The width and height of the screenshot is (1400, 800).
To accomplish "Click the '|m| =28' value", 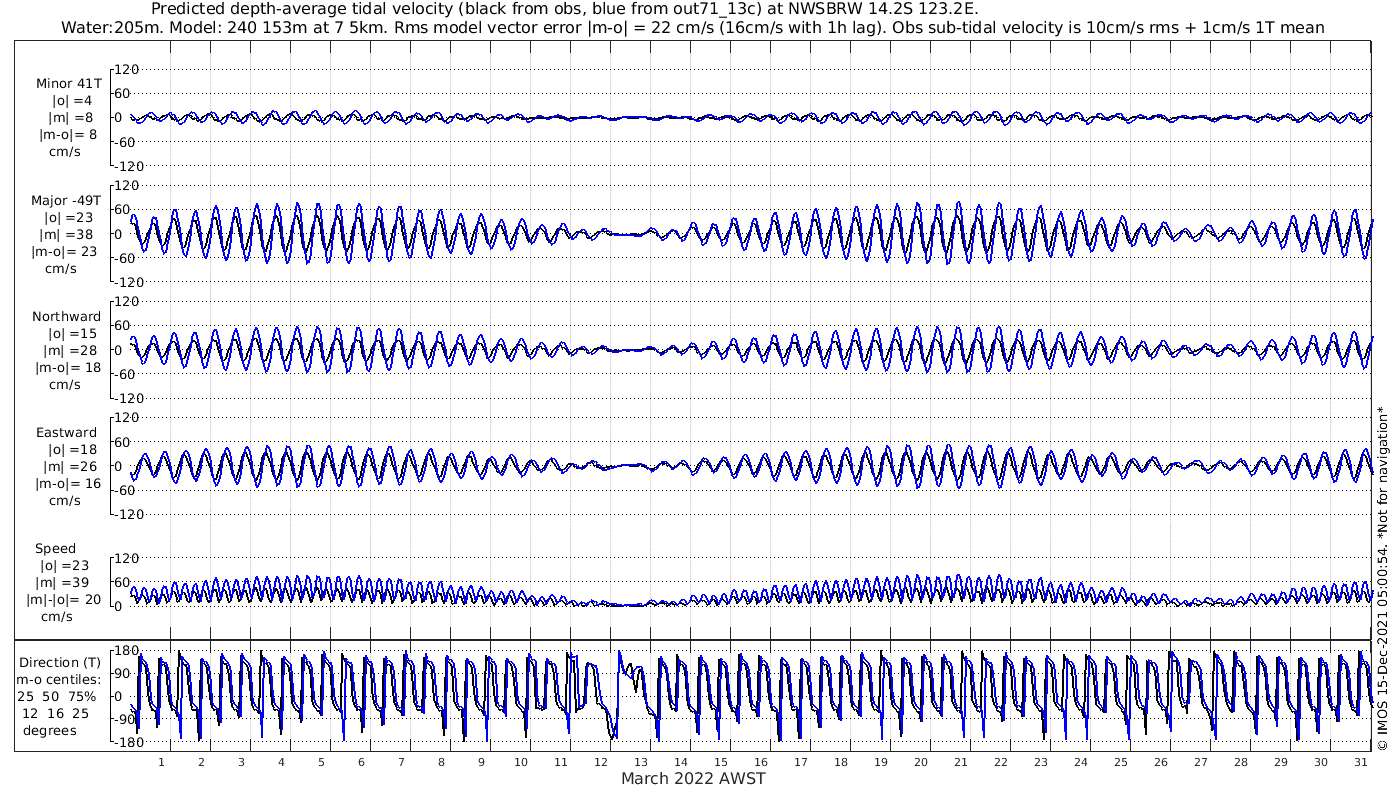I will point(72,350).
